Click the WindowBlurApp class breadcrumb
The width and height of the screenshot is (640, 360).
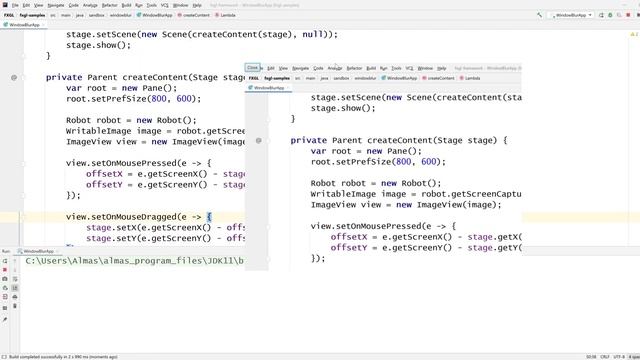click(155, 15)
